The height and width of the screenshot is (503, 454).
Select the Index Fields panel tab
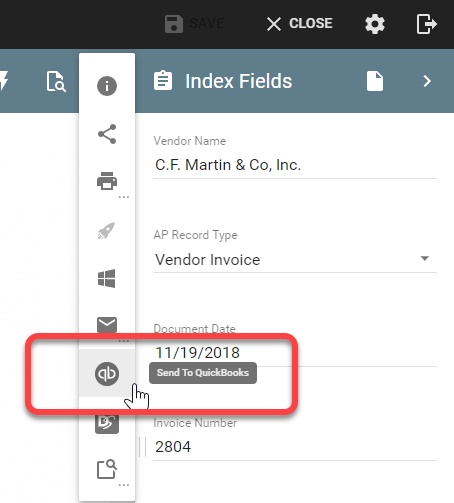point(223,81)
